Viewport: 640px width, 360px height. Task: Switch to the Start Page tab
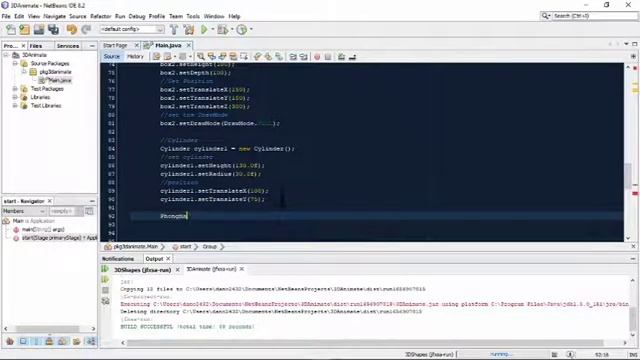(115, 45)
